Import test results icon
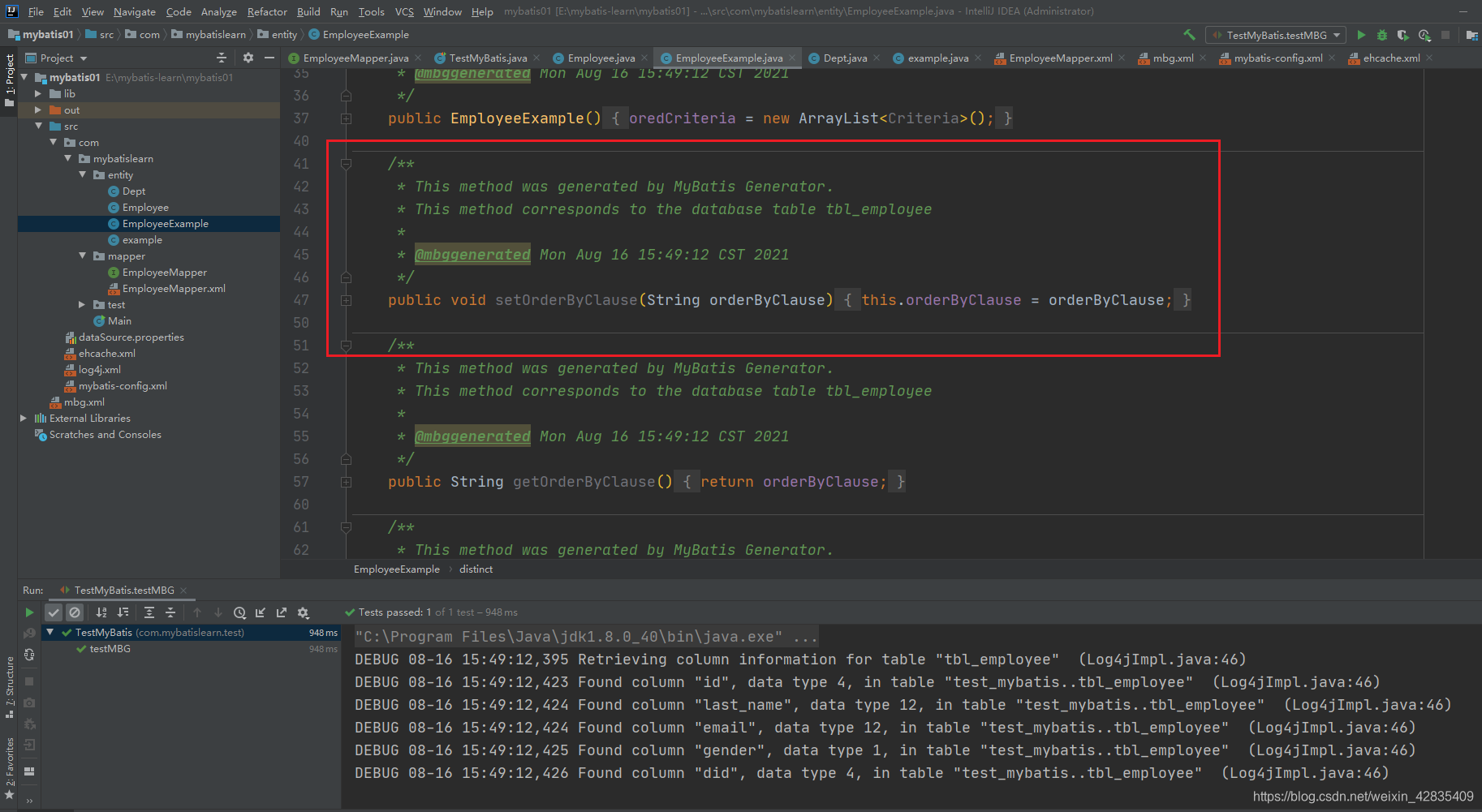The image size is (1482, 812). coord(261,612)
